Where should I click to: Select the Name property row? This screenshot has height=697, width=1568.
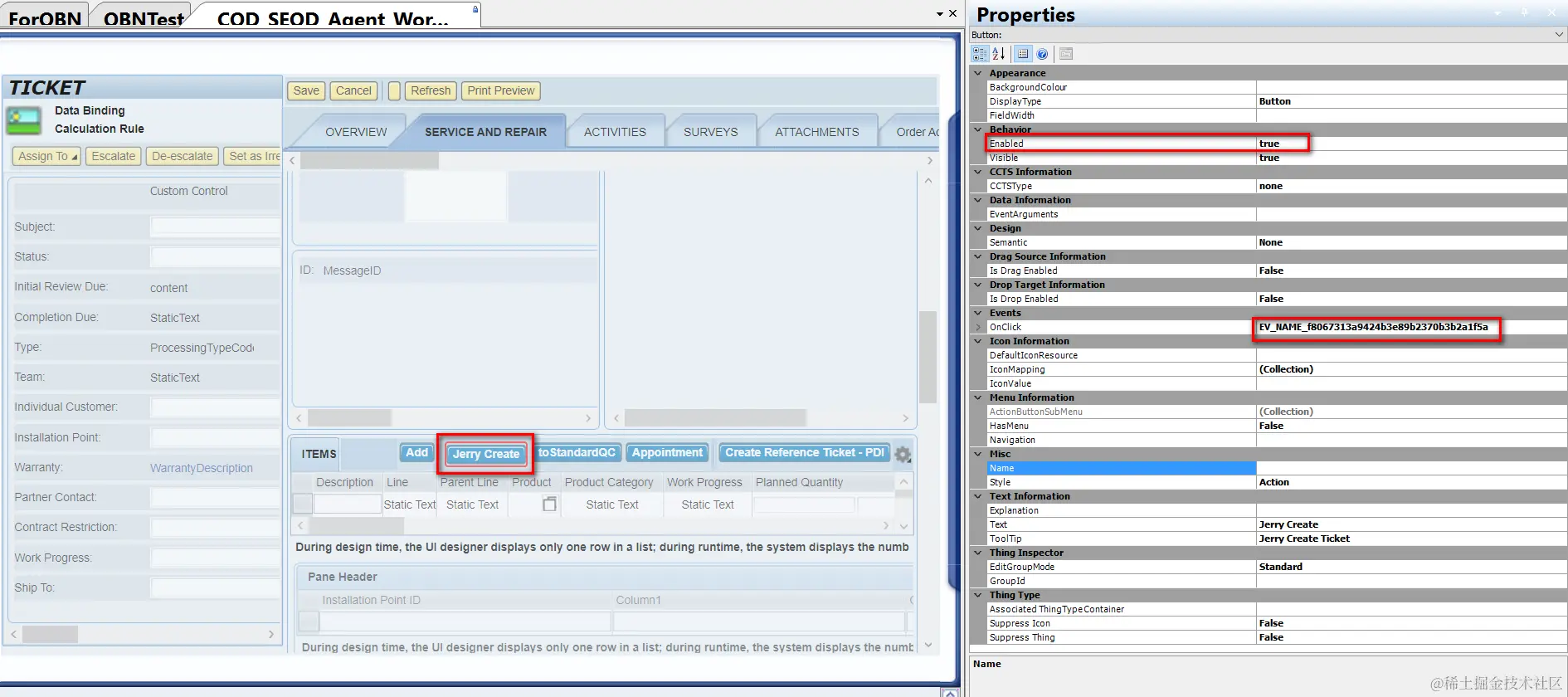1276,468
